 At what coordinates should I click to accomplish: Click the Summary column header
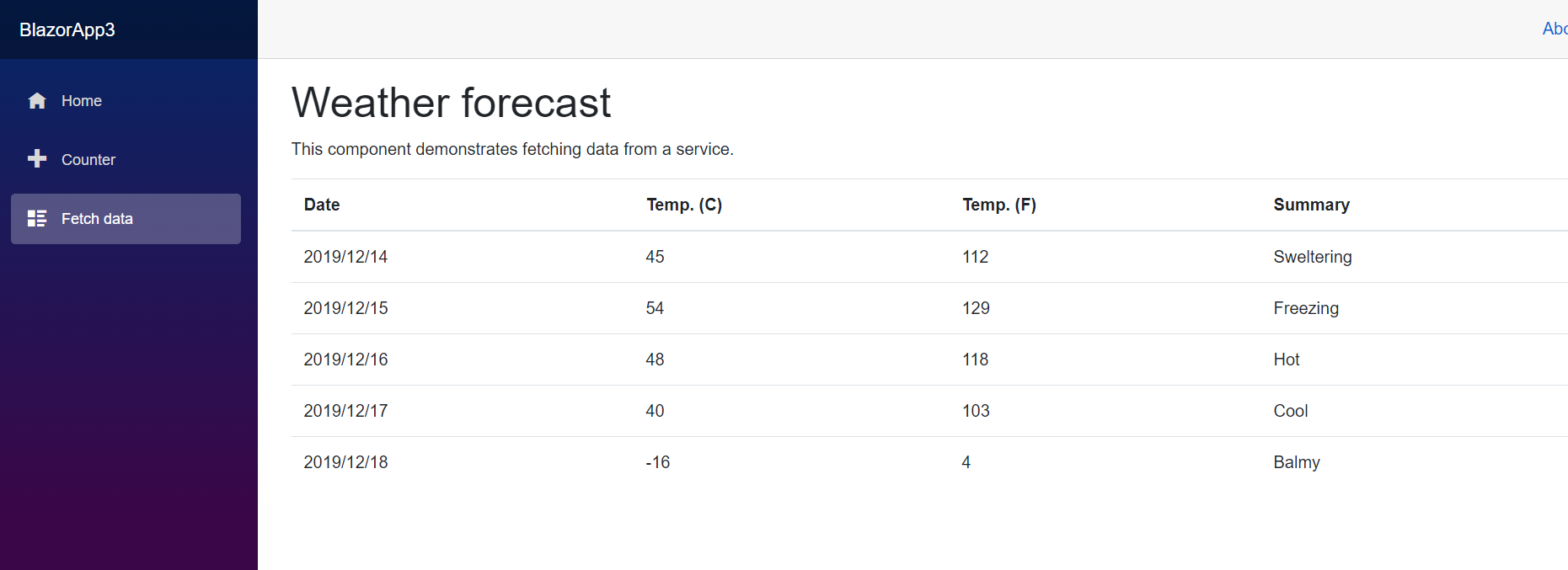1311,205
